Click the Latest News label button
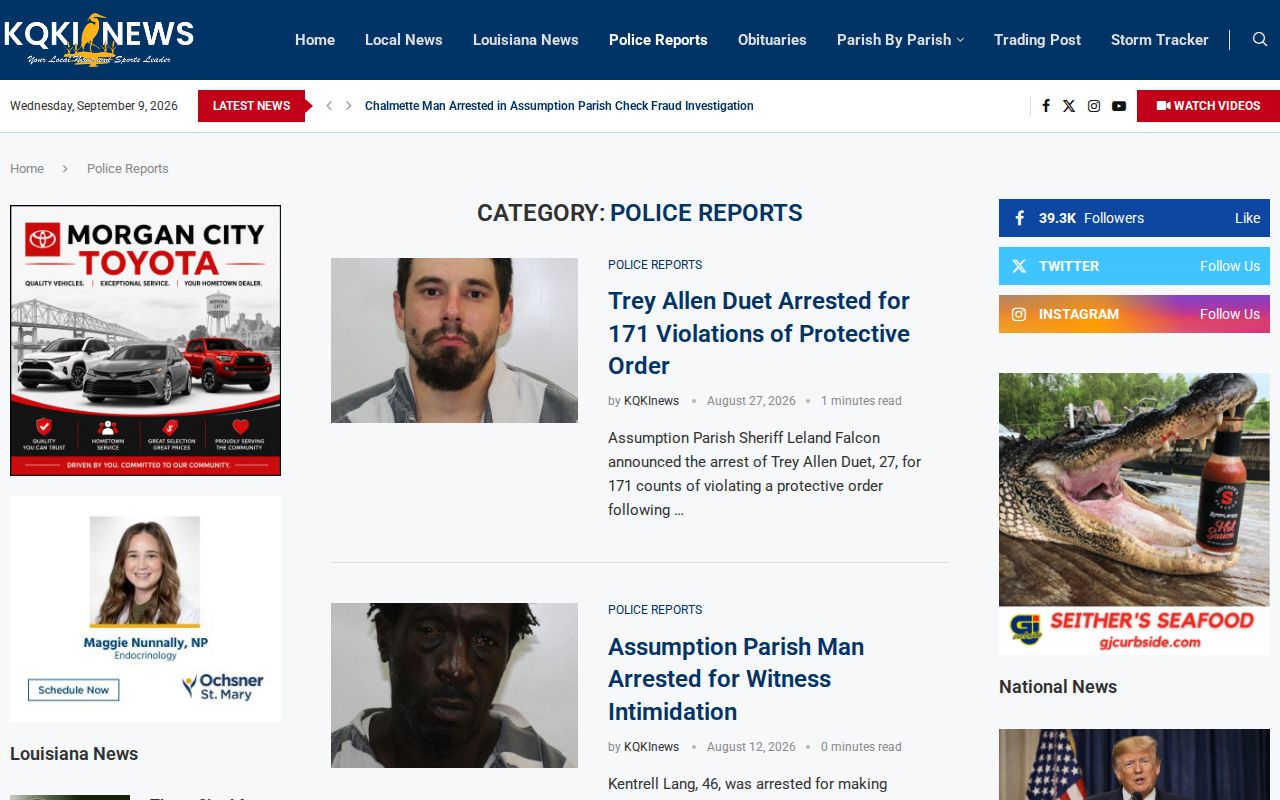This screenshot has width=1280, height=800. pos(251,106)
